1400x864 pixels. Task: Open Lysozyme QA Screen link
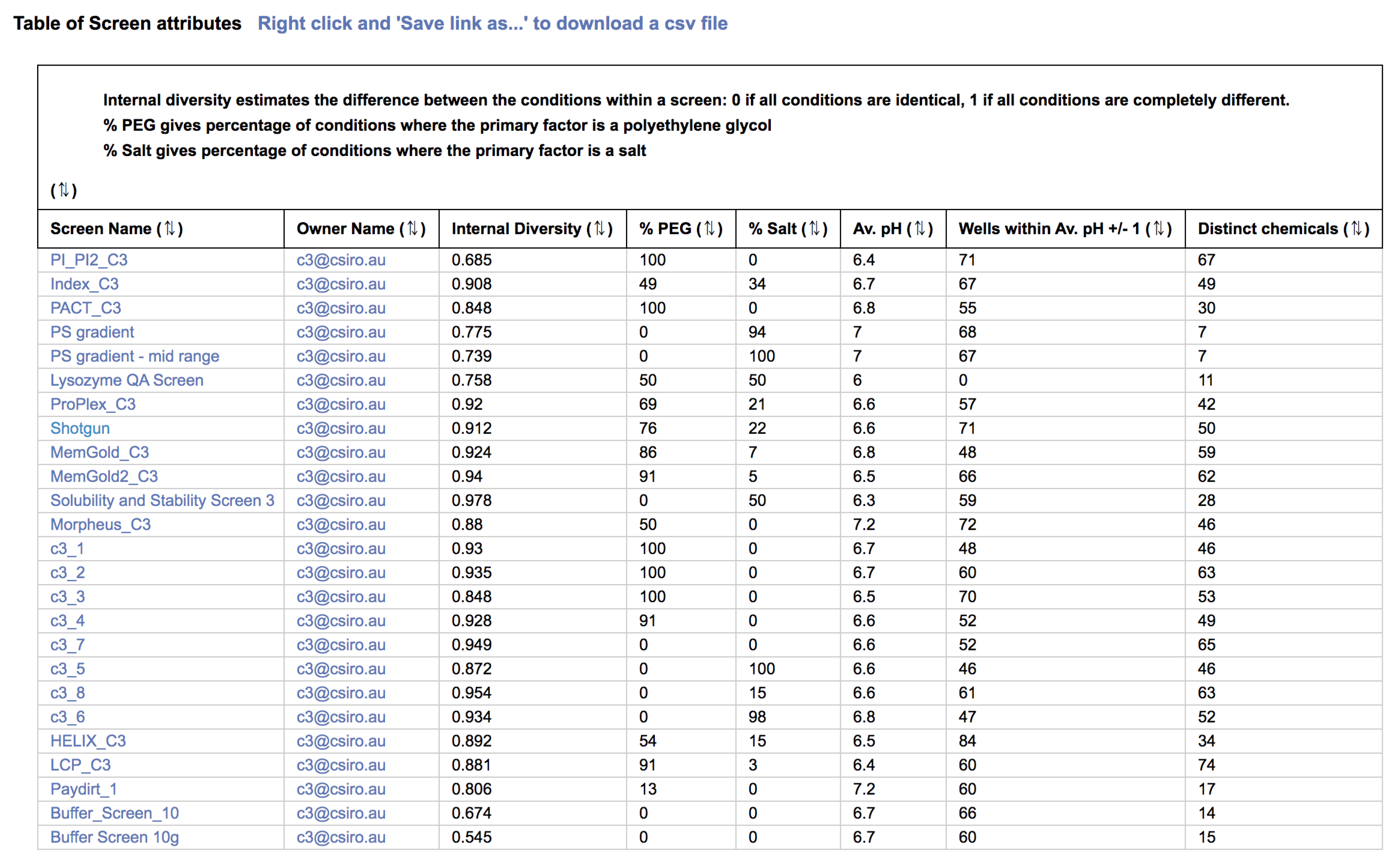[127, 381]
